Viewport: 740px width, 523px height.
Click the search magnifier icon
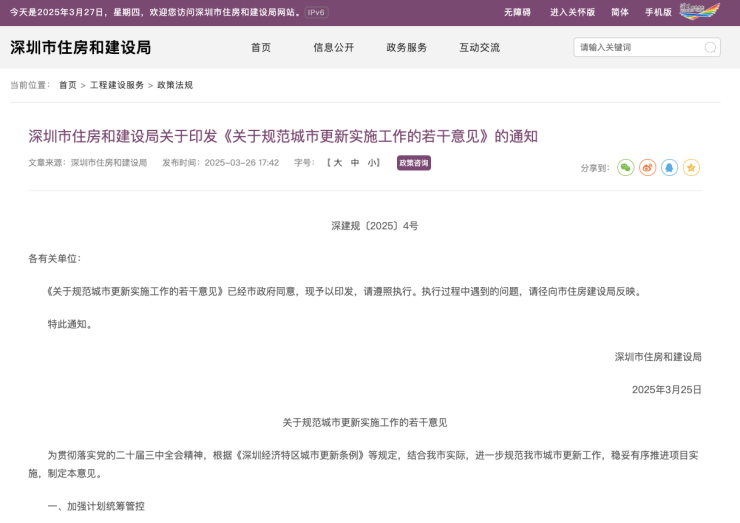point(710,47)
